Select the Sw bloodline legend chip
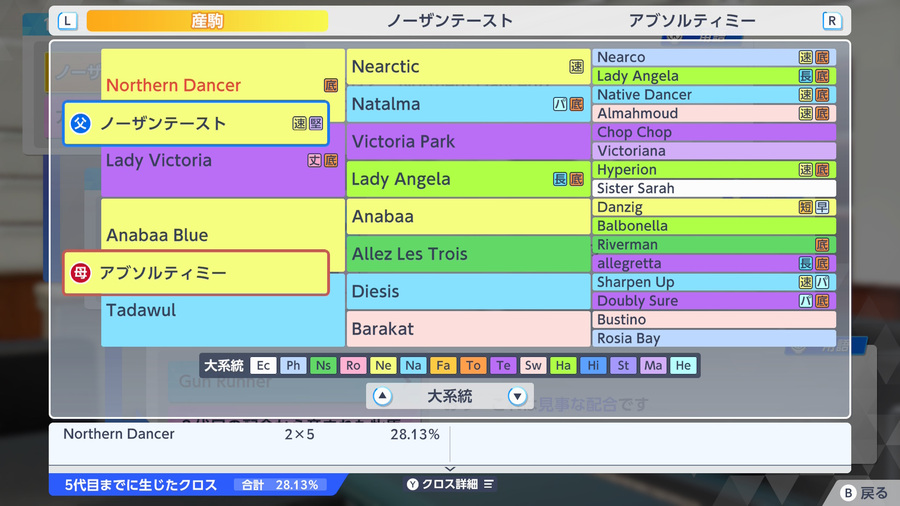 [x=533, y=365]
